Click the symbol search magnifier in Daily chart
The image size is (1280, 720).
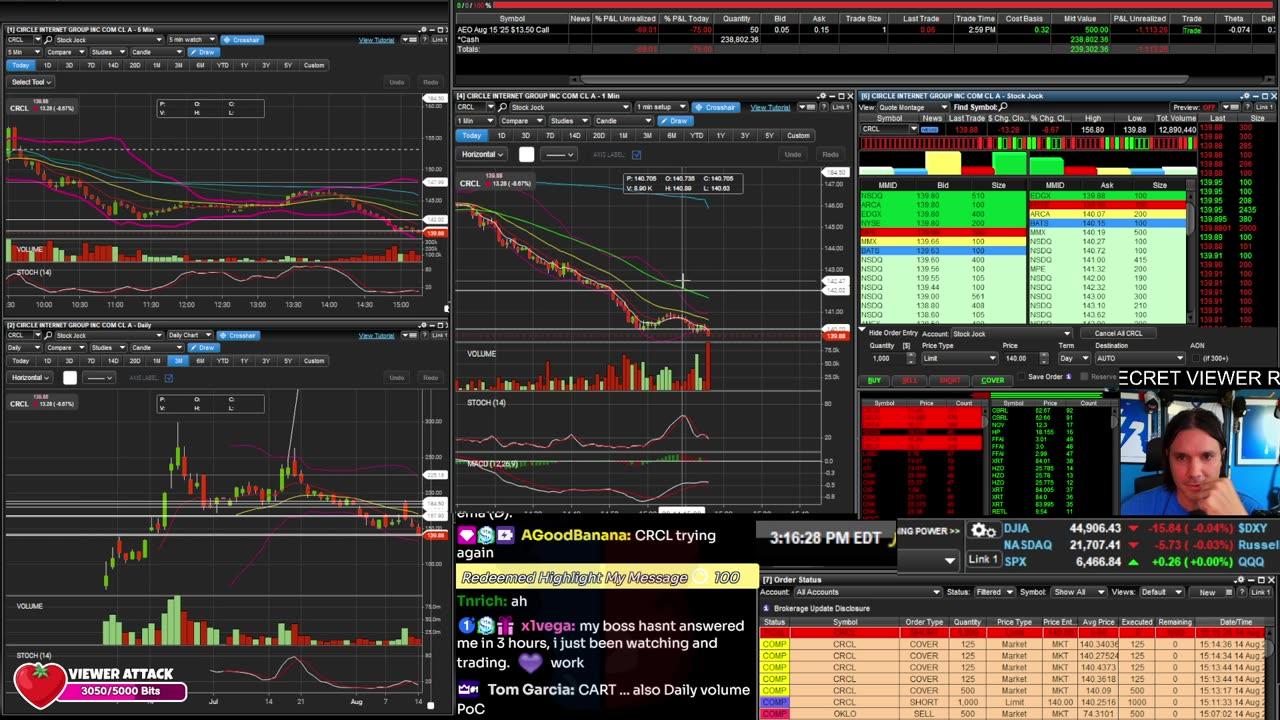coord(48,335)
